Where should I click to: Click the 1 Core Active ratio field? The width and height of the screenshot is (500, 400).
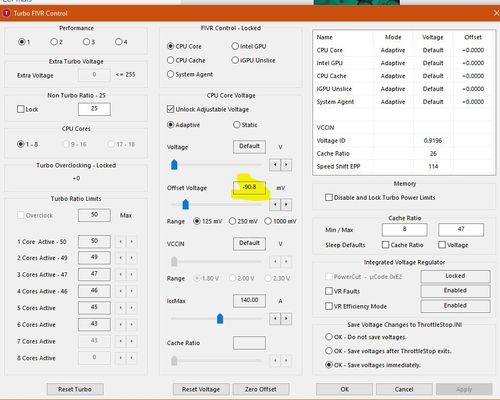pos(94,241)
